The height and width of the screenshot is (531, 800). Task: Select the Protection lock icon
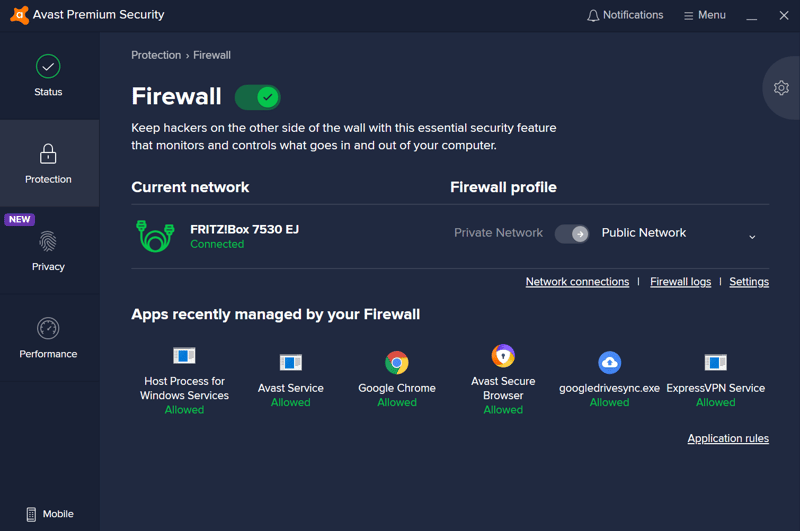[x=48, y=154]
